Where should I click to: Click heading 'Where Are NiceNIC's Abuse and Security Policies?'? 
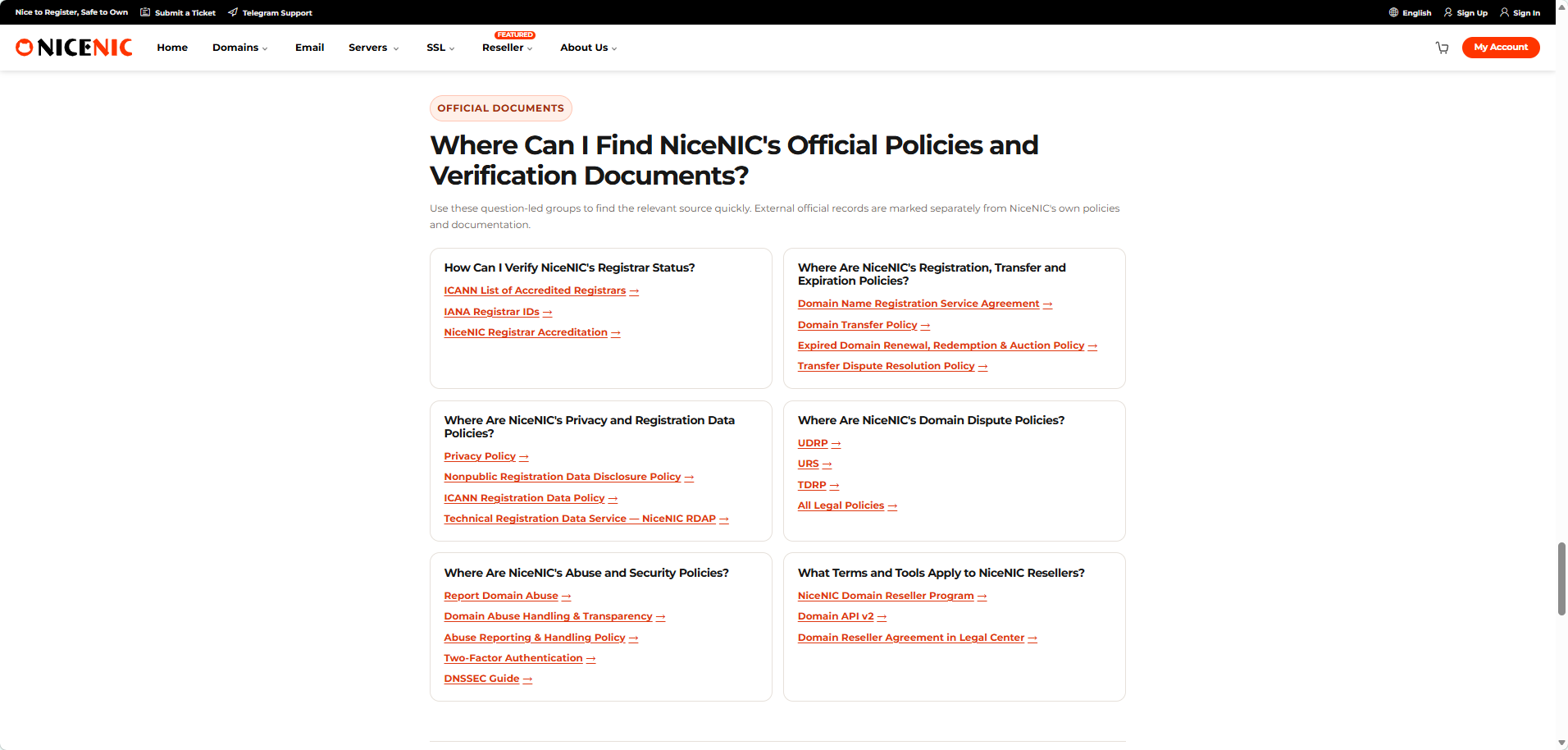point(586,573)
